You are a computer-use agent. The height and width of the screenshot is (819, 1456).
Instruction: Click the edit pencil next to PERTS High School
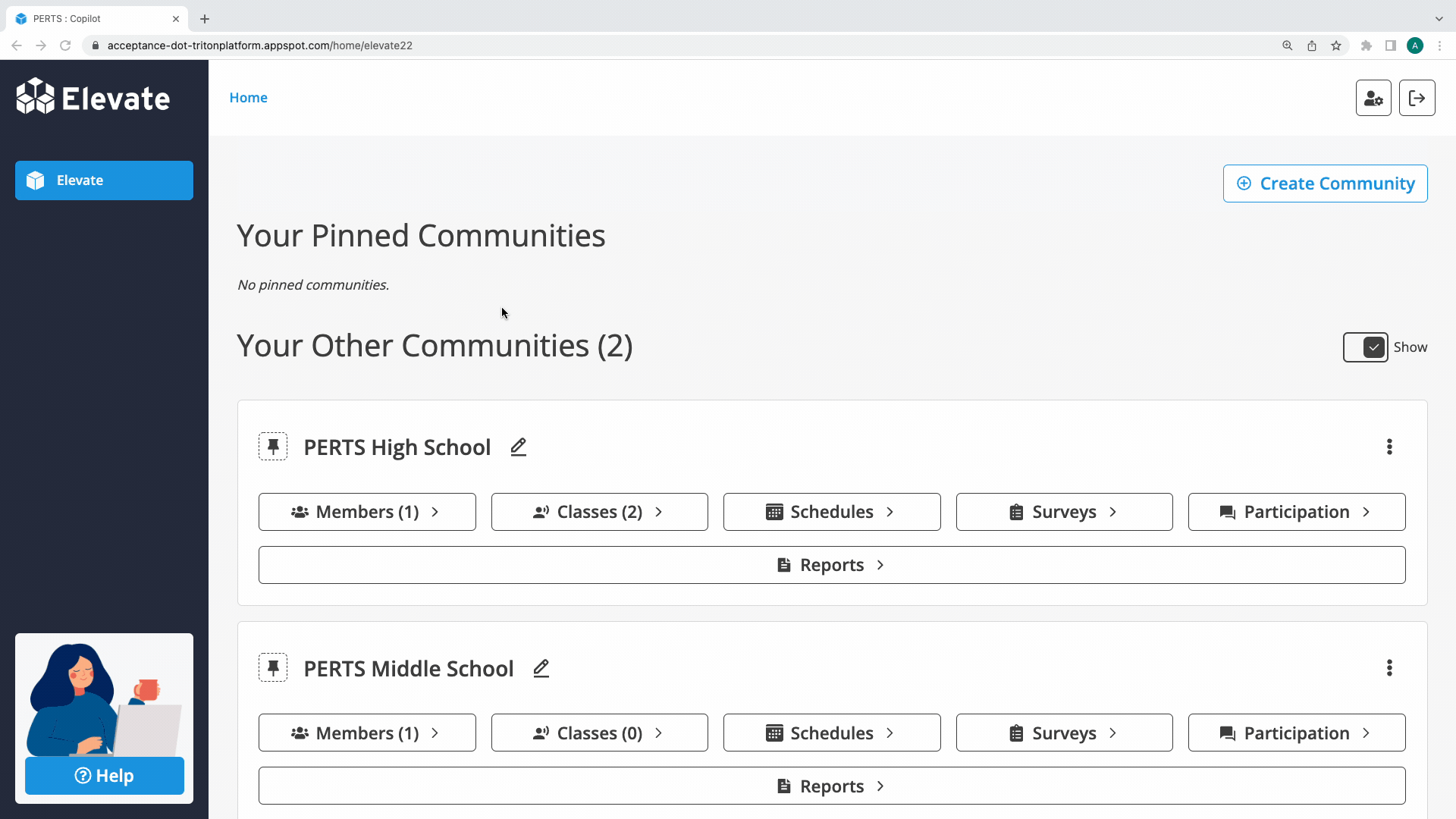[518, 447]
